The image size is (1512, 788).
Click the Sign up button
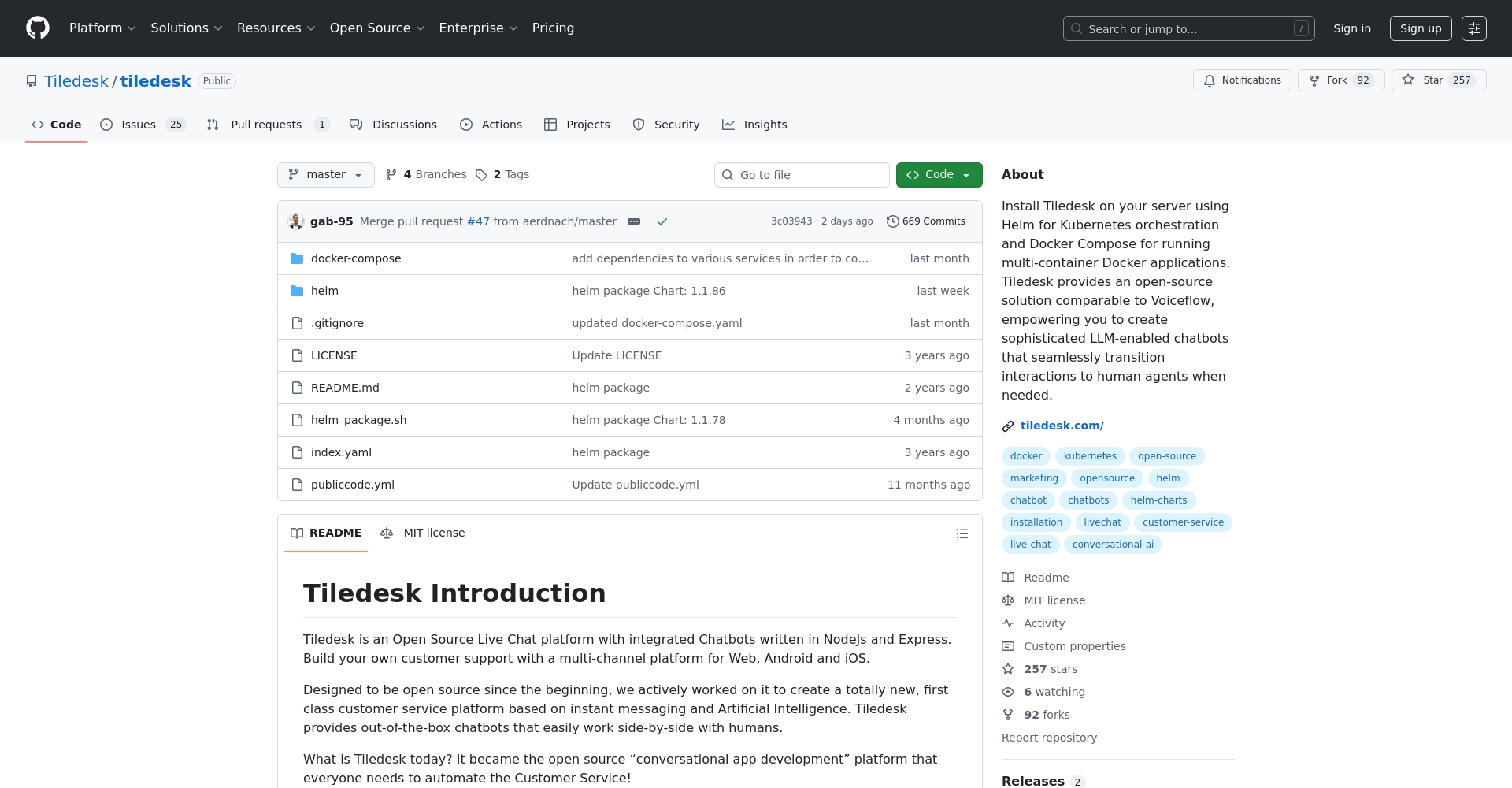click(x=1420, y=28)
